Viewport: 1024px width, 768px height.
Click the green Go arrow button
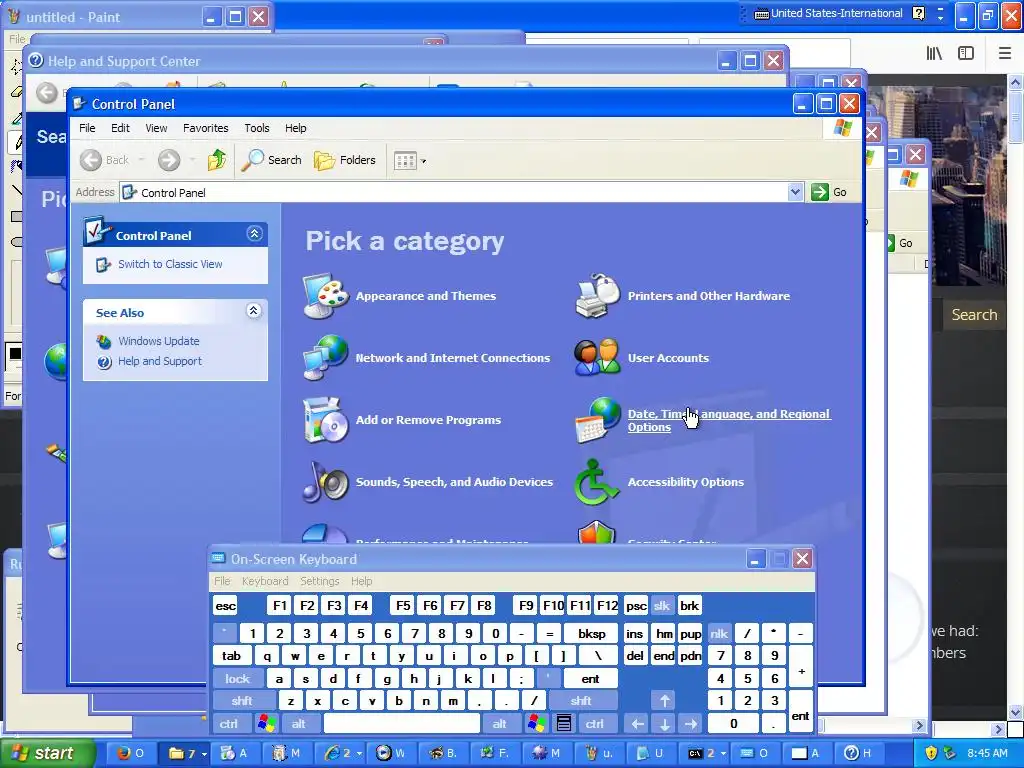pos(820,192)
